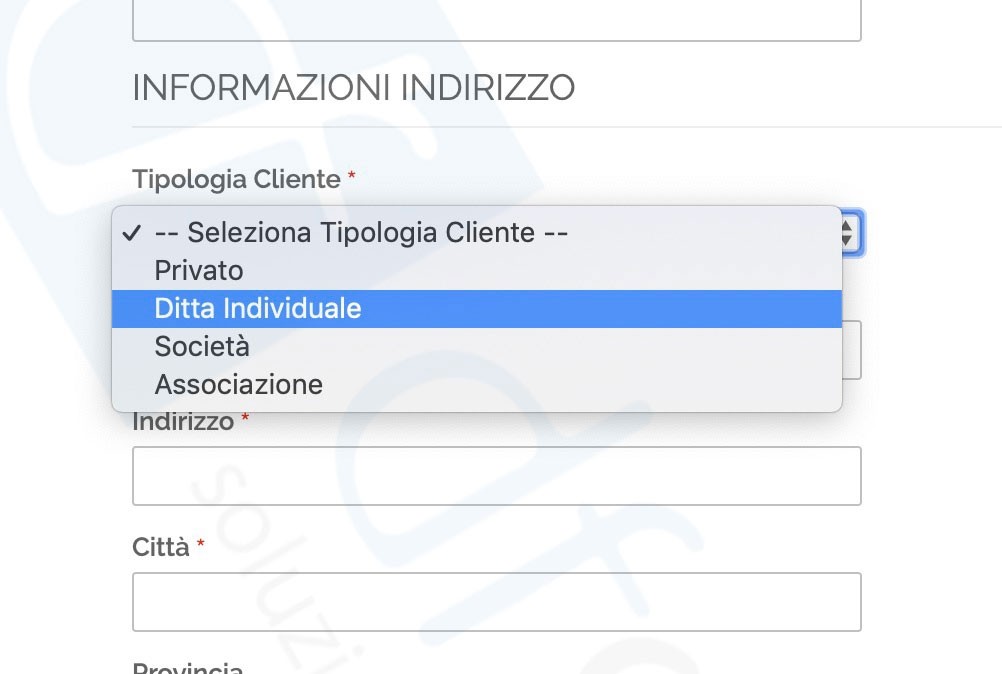Click the field edge partly hidden behind the dropdown
Image resolution: width=1002 pixels, height=674 pixels.
[852, 350]
